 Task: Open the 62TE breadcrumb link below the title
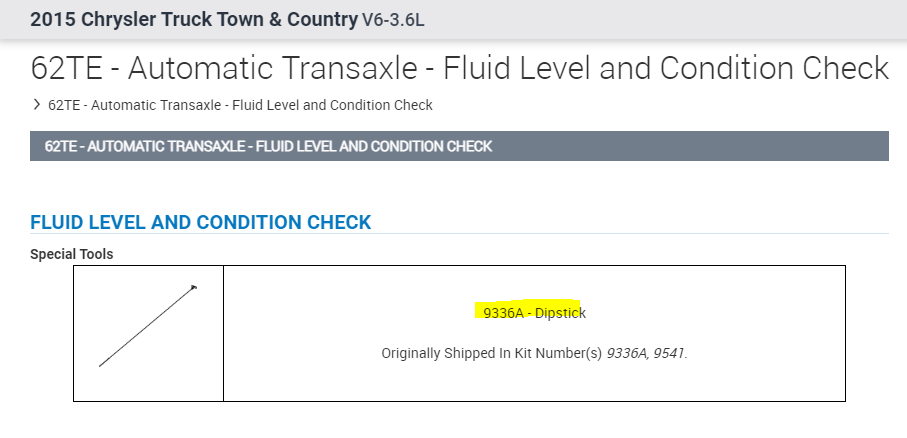click(240, 105)
